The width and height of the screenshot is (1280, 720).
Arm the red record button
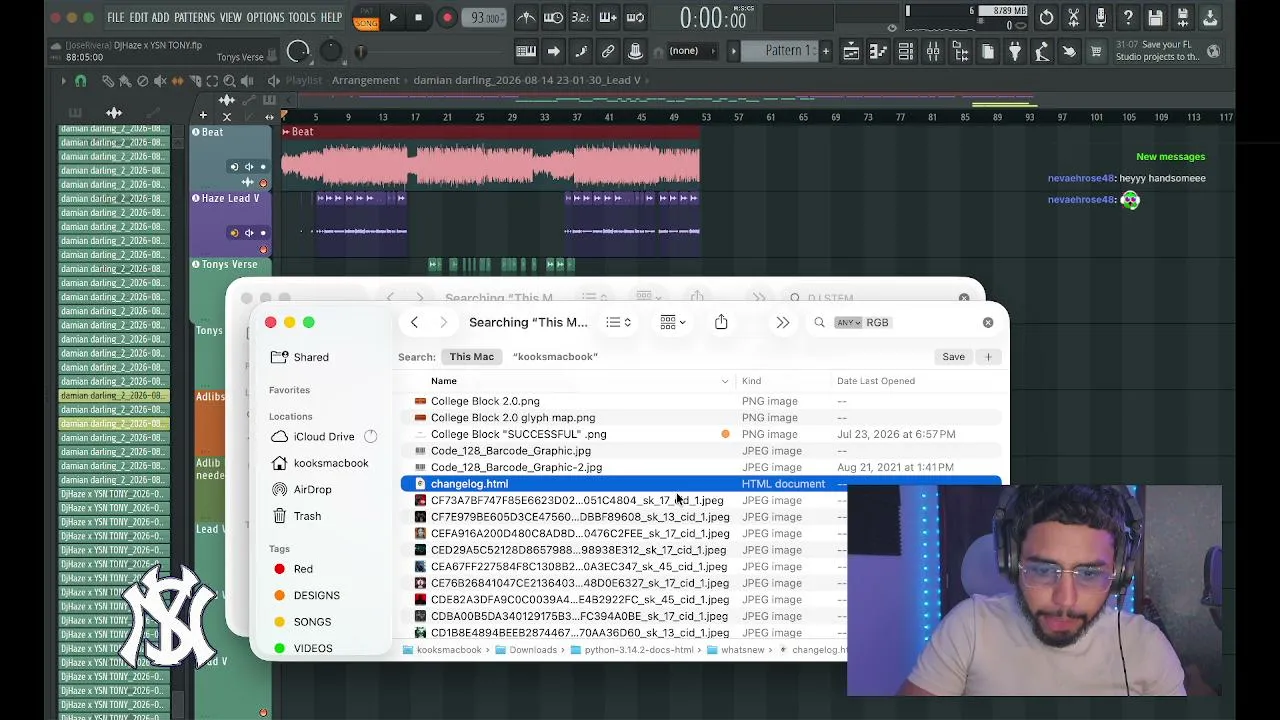(447, 17)
